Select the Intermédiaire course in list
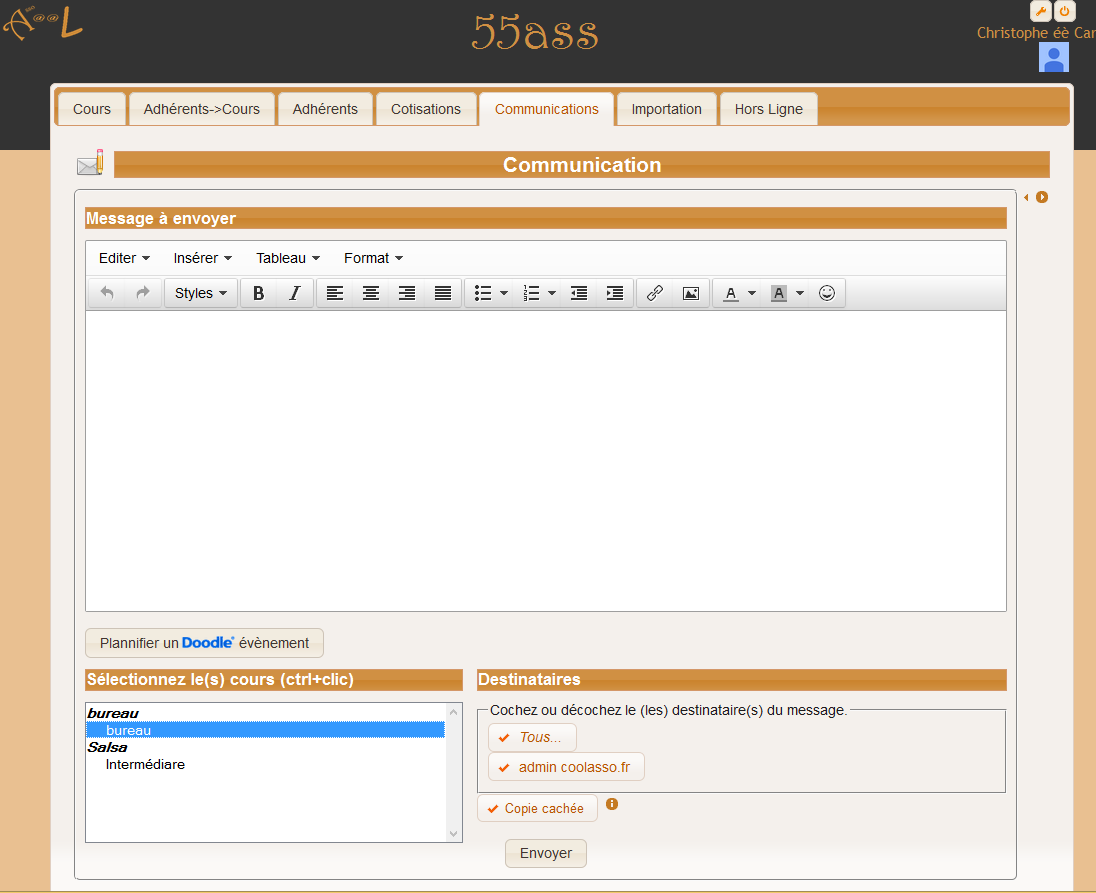The width and height of the screenshot is (1096, 893). point(145,764)
